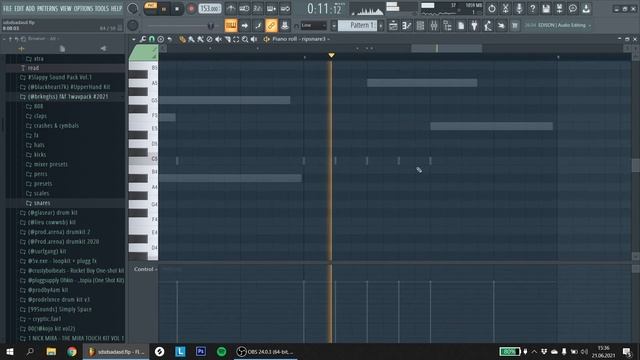Select the Paint brush tool in piano roll
This screenshot has height=360, width=640.
tap(191, 39)
